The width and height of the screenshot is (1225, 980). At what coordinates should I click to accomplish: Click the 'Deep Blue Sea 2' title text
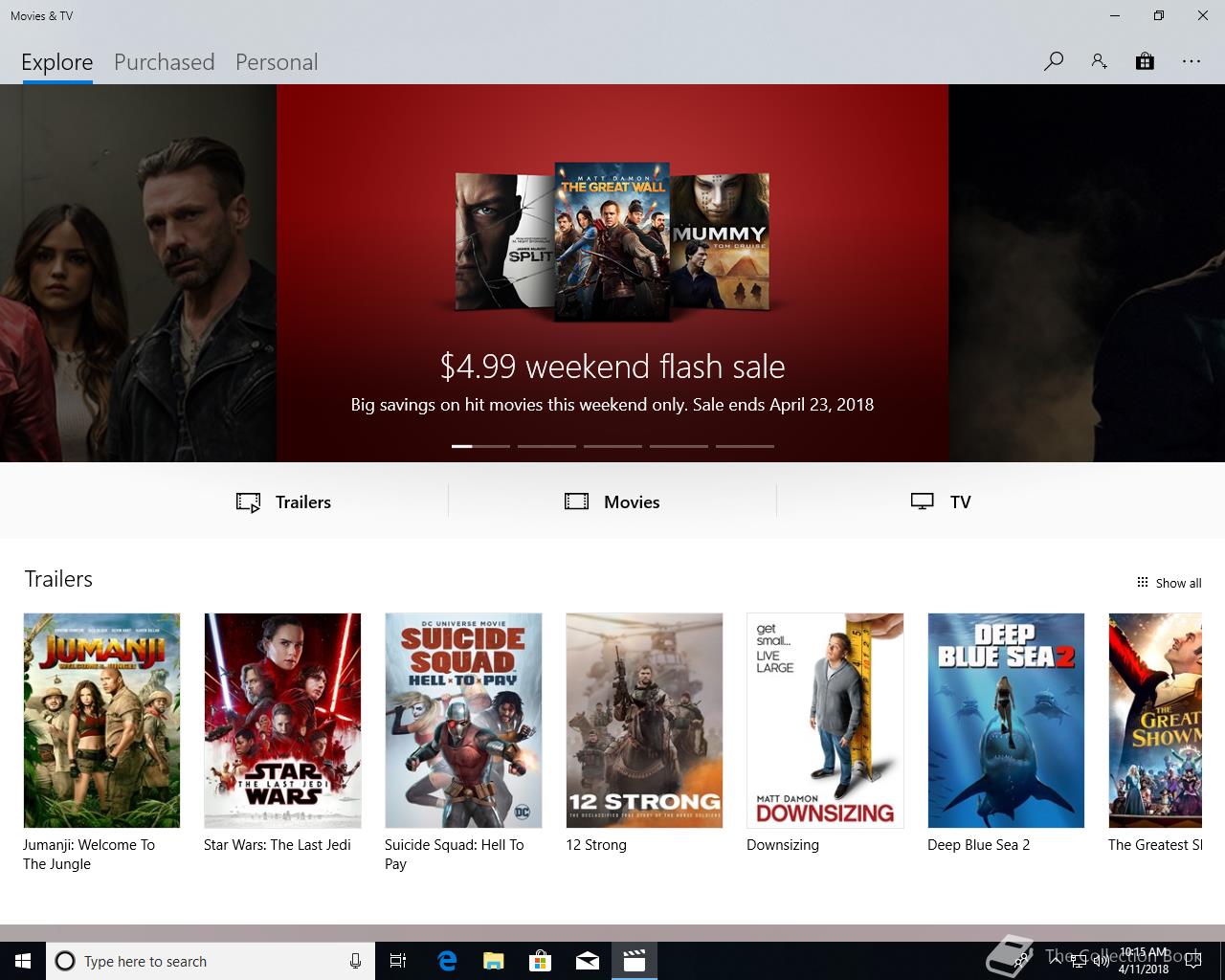[x=978, y=845]
